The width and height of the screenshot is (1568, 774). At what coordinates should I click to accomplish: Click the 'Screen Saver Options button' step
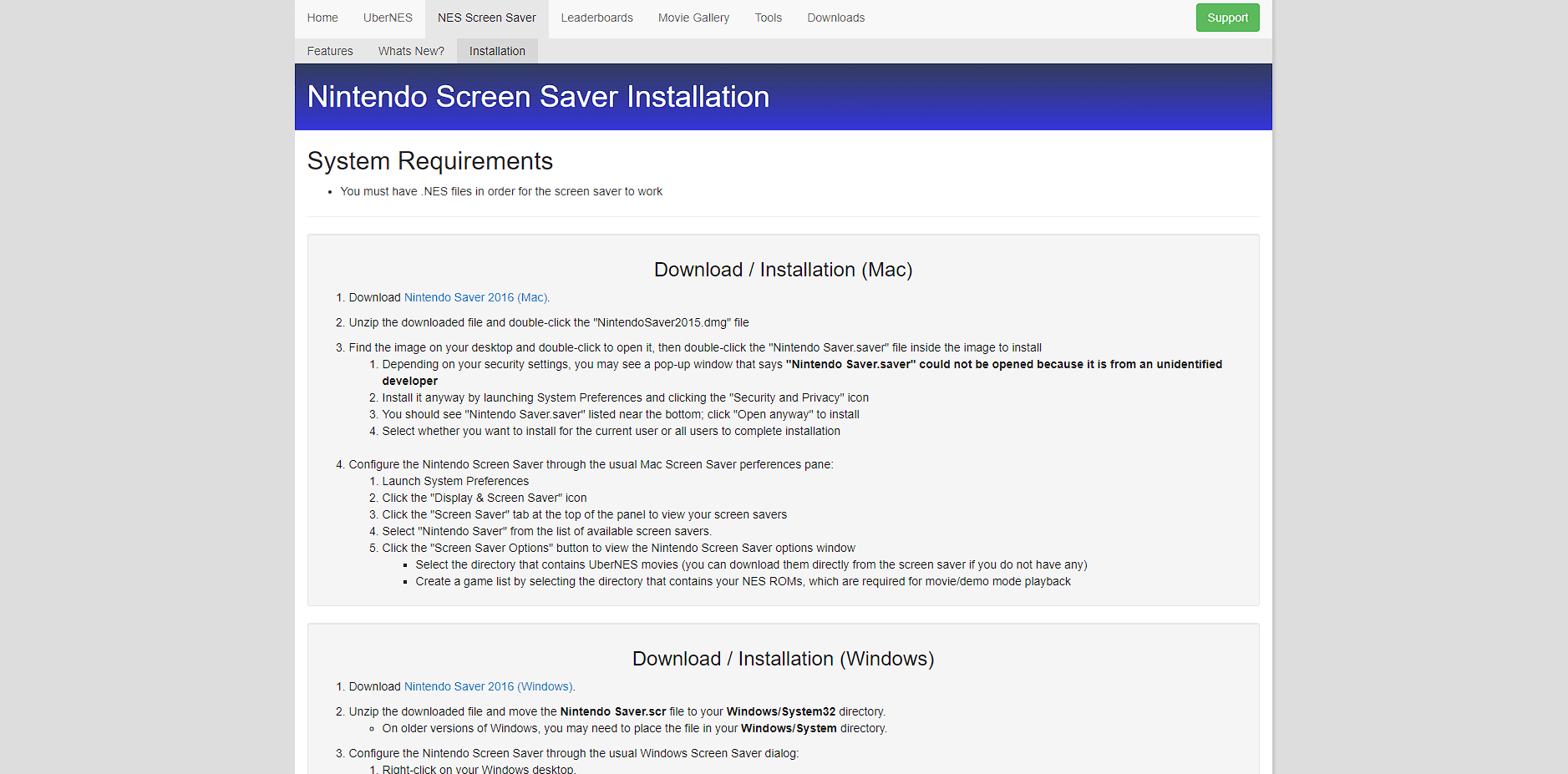pyautogui.click(x=618, y=548)
